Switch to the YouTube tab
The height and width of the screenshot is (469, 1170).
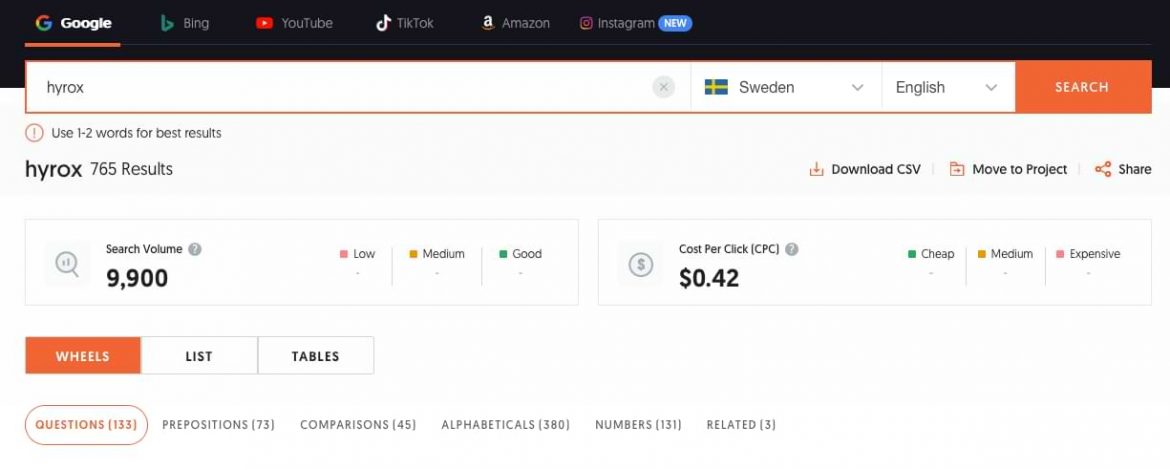[294, 23]
